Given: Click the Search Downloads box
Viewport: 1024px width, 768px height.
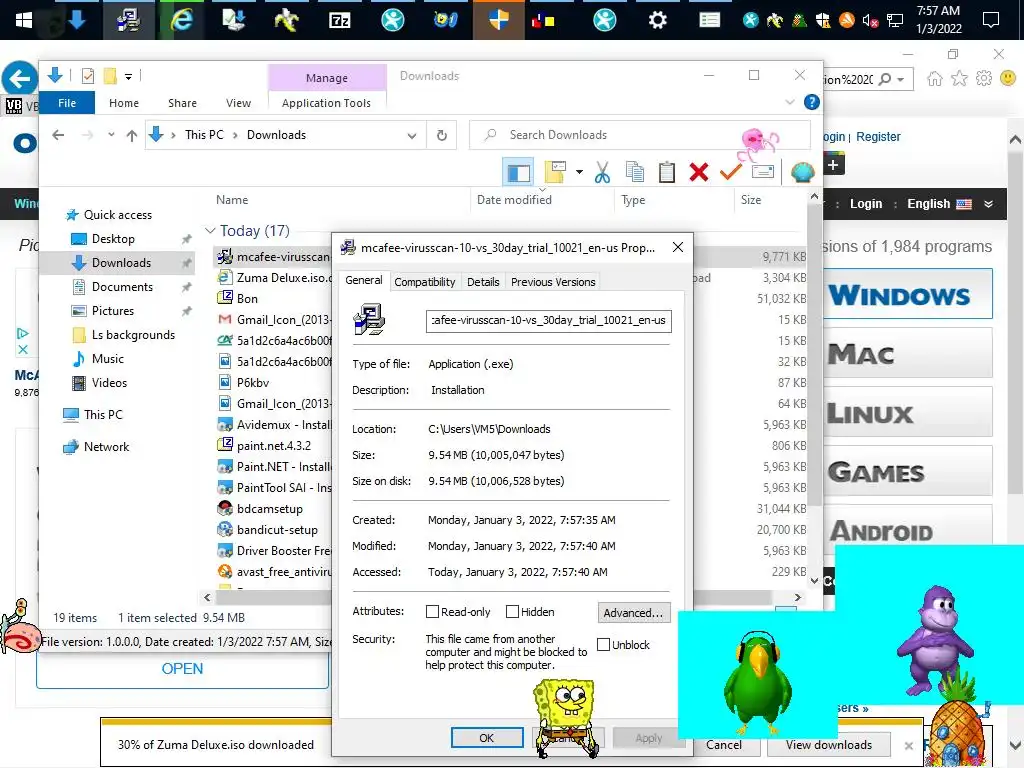Looking at the screenshot, I should [x=640, y=135].
